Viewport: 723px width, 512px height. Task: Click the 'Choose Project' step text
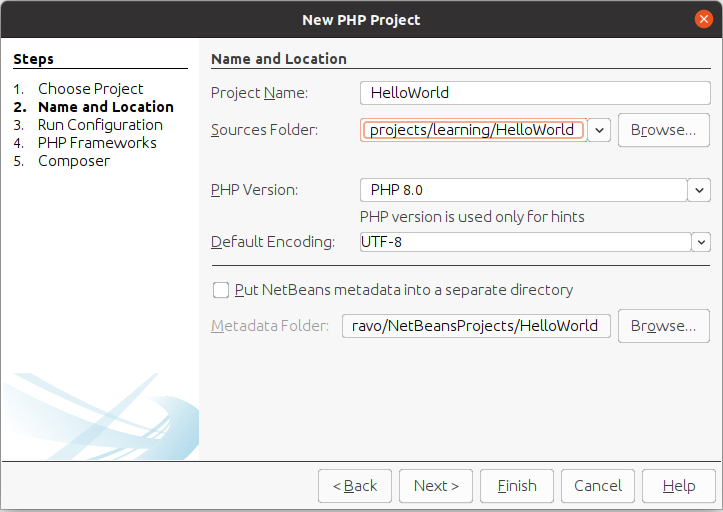(90, 89)
